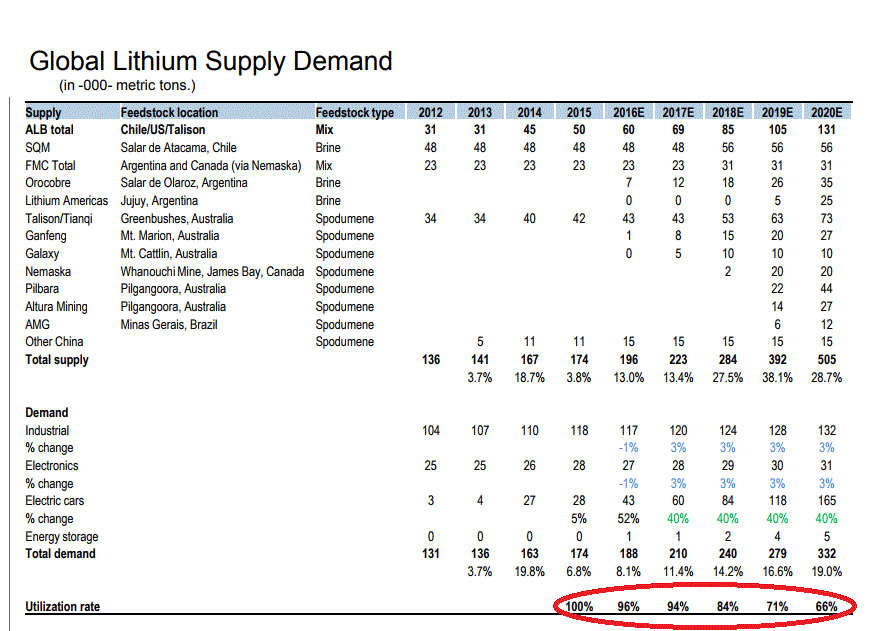878x631 pixels.
Task: Click the 'Utilization rate' row label
Action: [x=63, y=607]
